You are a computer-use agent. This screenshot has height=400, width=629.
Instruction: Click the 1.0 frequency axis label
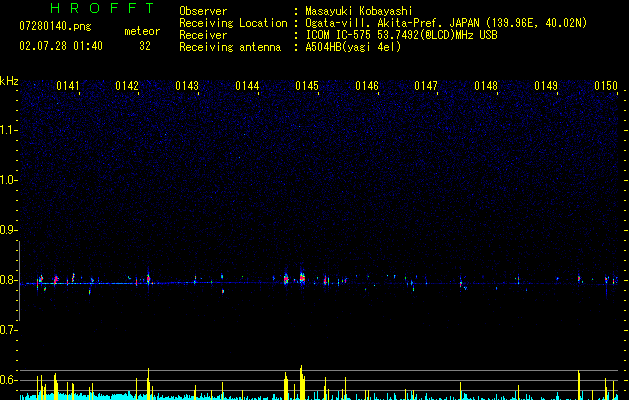click(8, 180)
